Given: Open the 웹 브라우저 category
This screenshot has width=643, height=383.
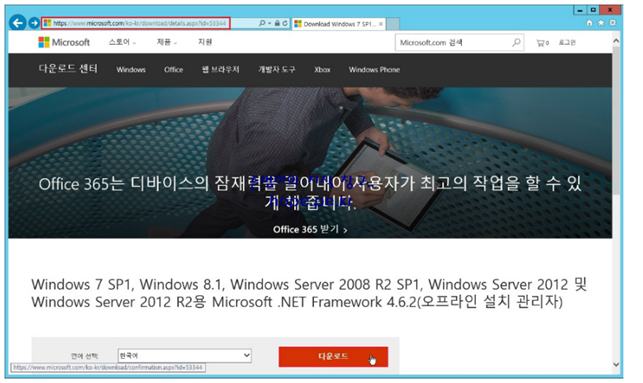Looking at the screenshot, I should (221, 70).
